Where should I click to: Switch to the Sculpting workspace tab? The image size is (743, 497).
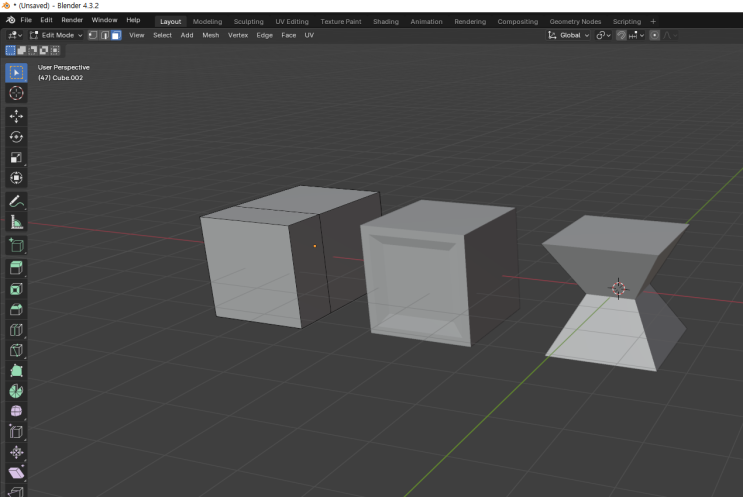(x=247, y=21)
